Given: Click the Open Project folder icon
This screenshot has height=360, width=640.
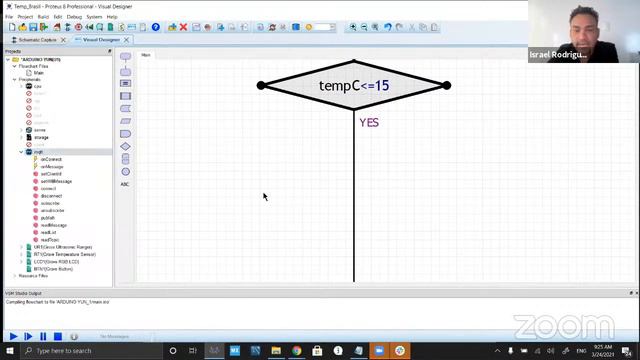Looking at the screenshot, I should click(x=22, y=27).
